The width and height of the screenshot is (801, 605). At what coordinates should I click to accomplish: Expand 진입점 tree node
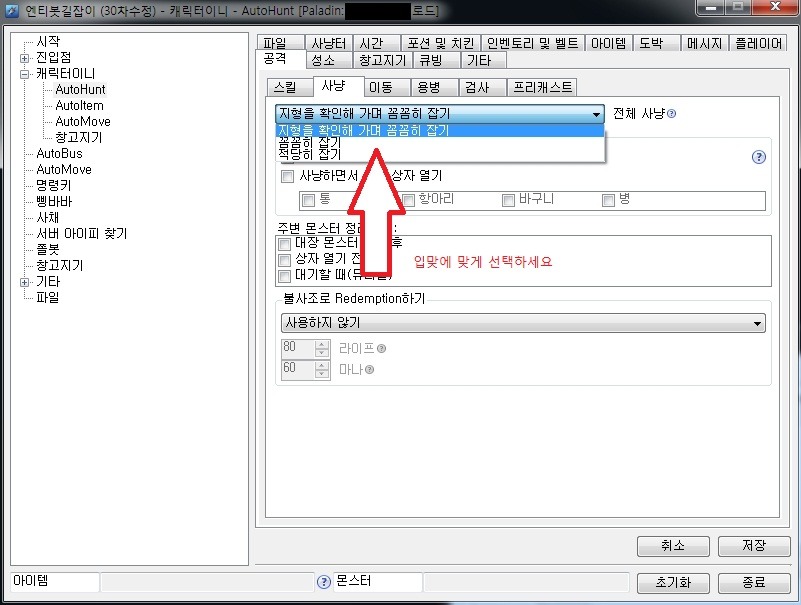(24, 58)
